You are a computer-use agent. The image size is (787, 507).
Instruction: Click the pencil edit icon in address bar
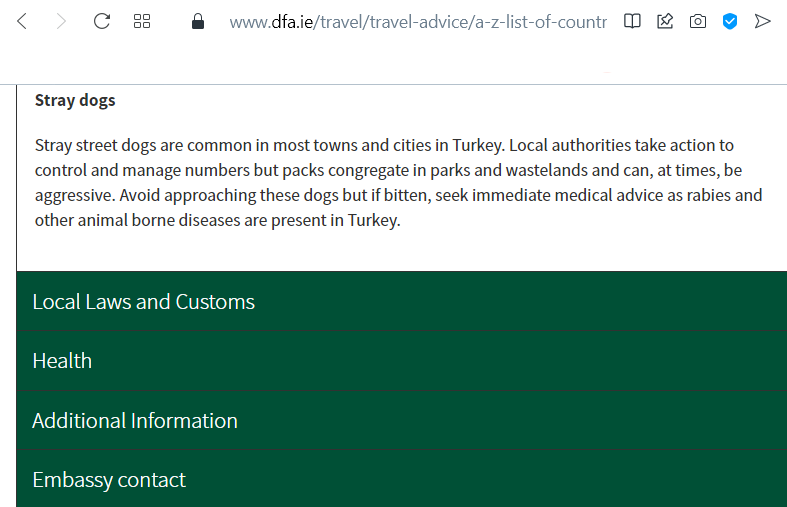point(665,22)
